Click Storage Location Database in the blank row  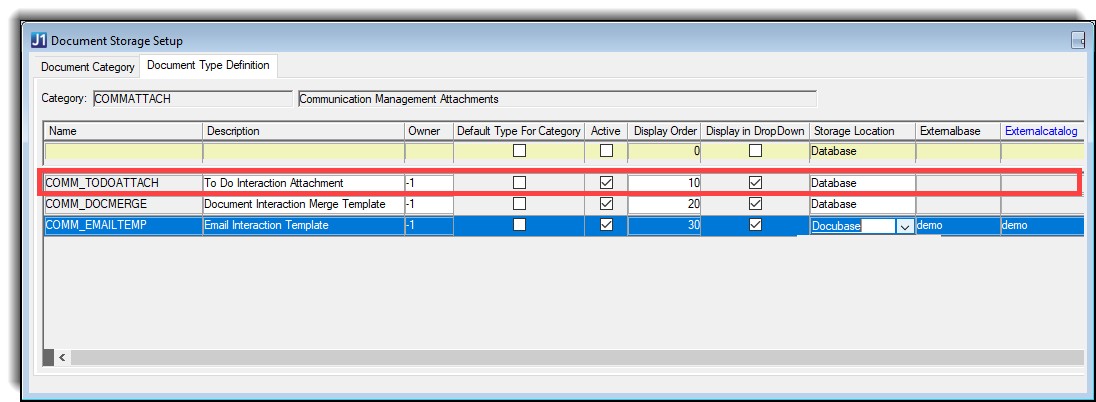tap(862, 150)
